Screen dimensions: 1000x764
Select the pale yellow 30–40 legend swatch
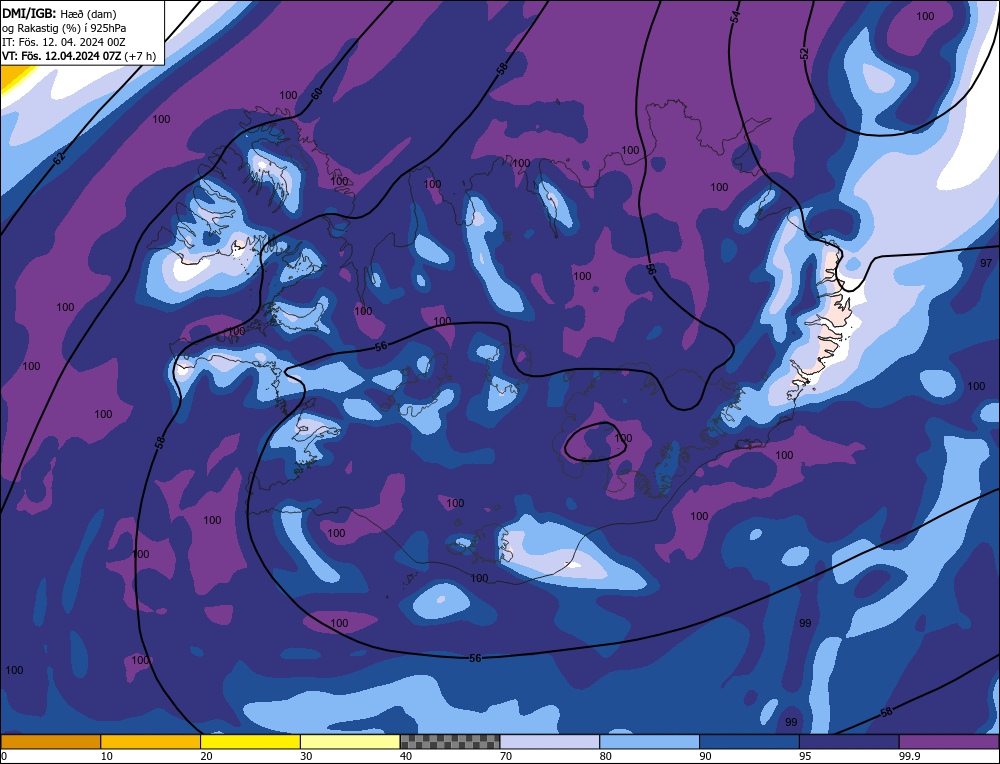point(350,742)
